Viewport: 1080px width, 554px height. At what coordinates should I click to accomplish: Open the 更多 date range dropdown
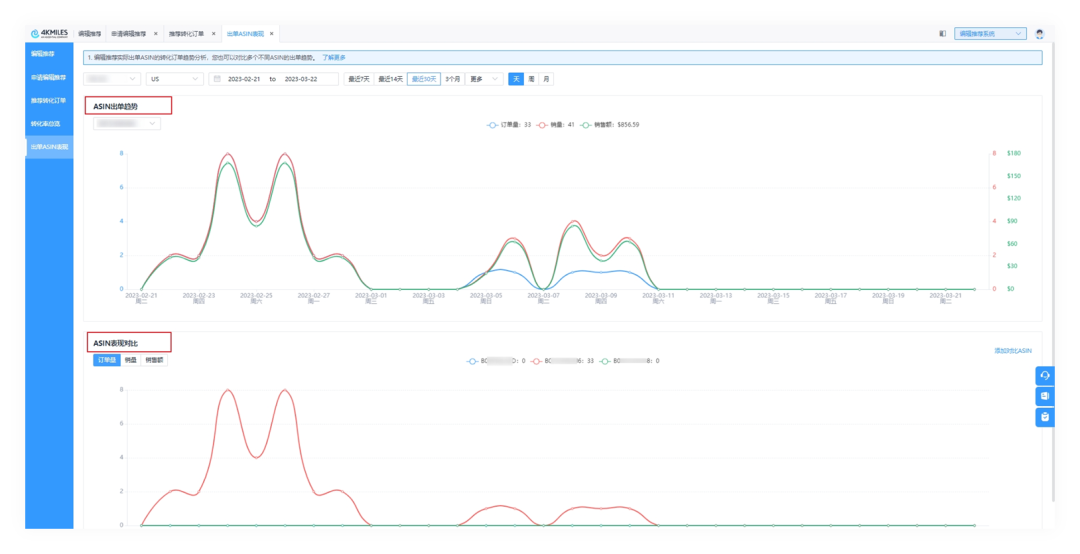point(484,79)
